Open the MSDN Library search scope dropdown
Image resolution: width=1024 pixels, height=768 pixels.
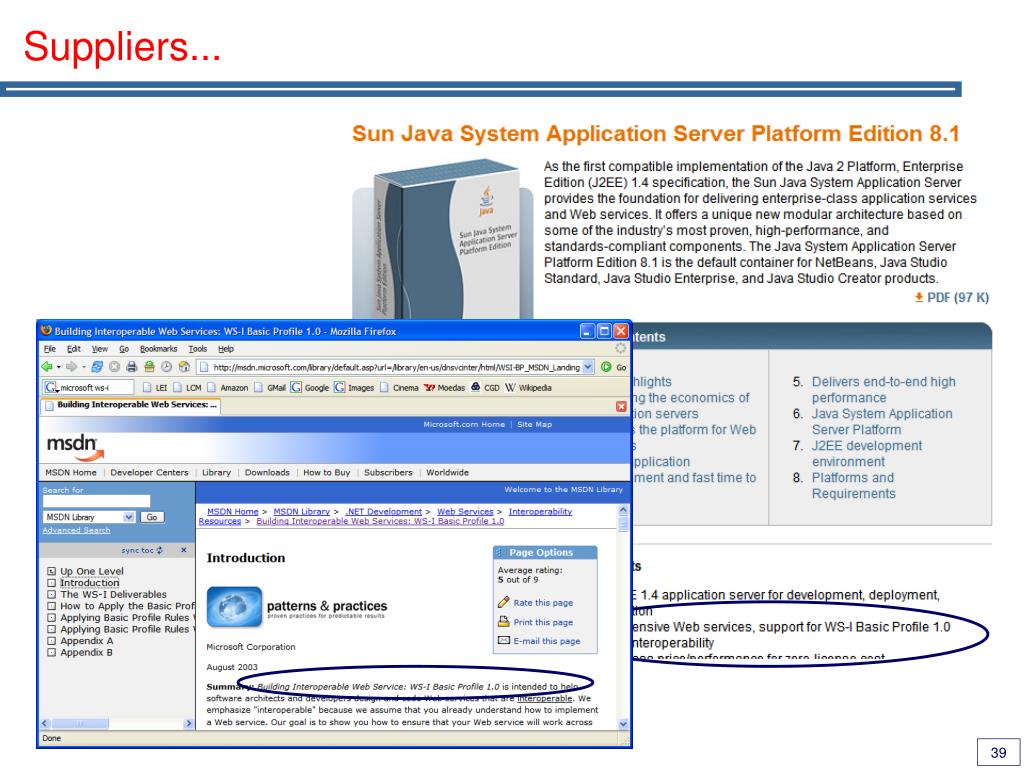click(x=129, y=517)
